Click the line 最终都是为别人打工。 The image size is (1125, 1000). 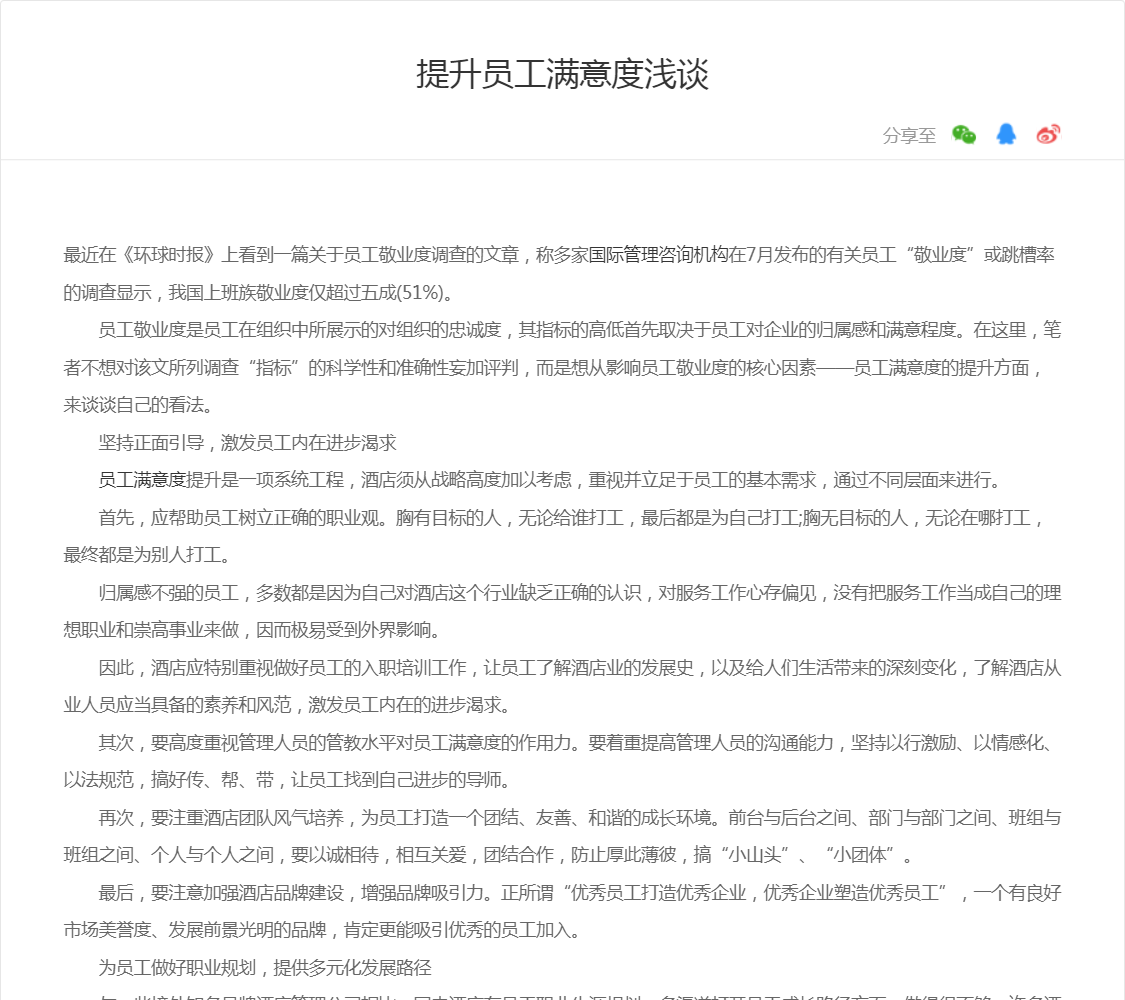point(147,555)
